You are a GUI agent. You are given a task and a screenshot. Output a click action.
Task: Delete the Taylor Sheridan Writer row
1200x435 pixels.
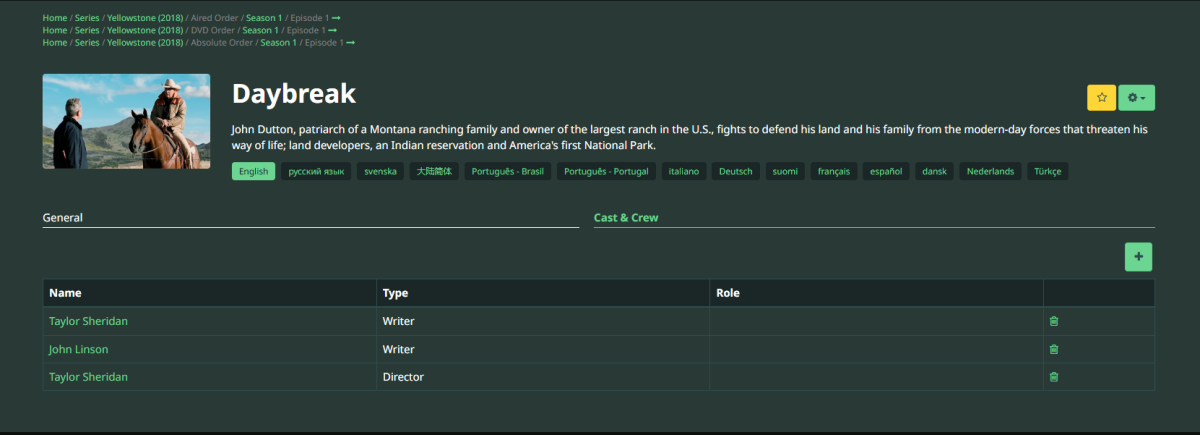(x=1053, y=321)
